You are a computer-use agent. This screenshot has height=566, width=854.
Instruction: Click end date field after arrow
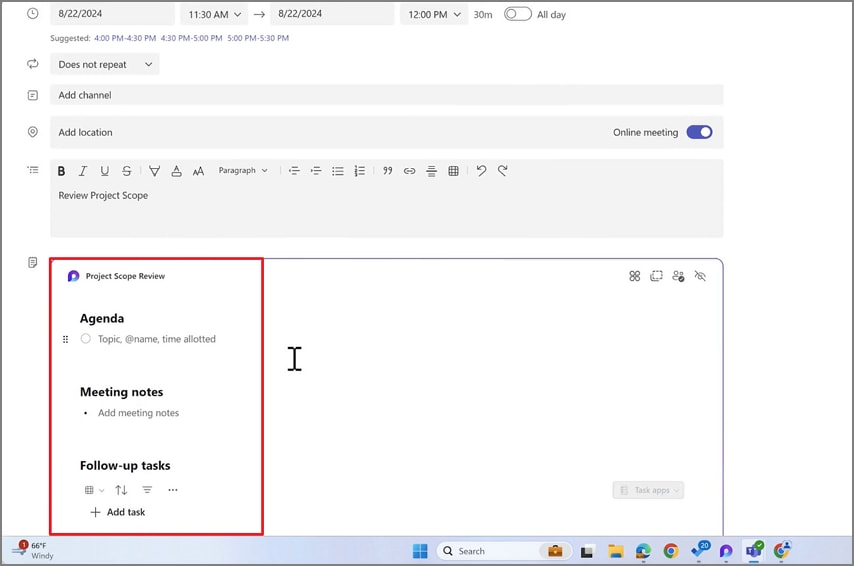coord(332,14)
